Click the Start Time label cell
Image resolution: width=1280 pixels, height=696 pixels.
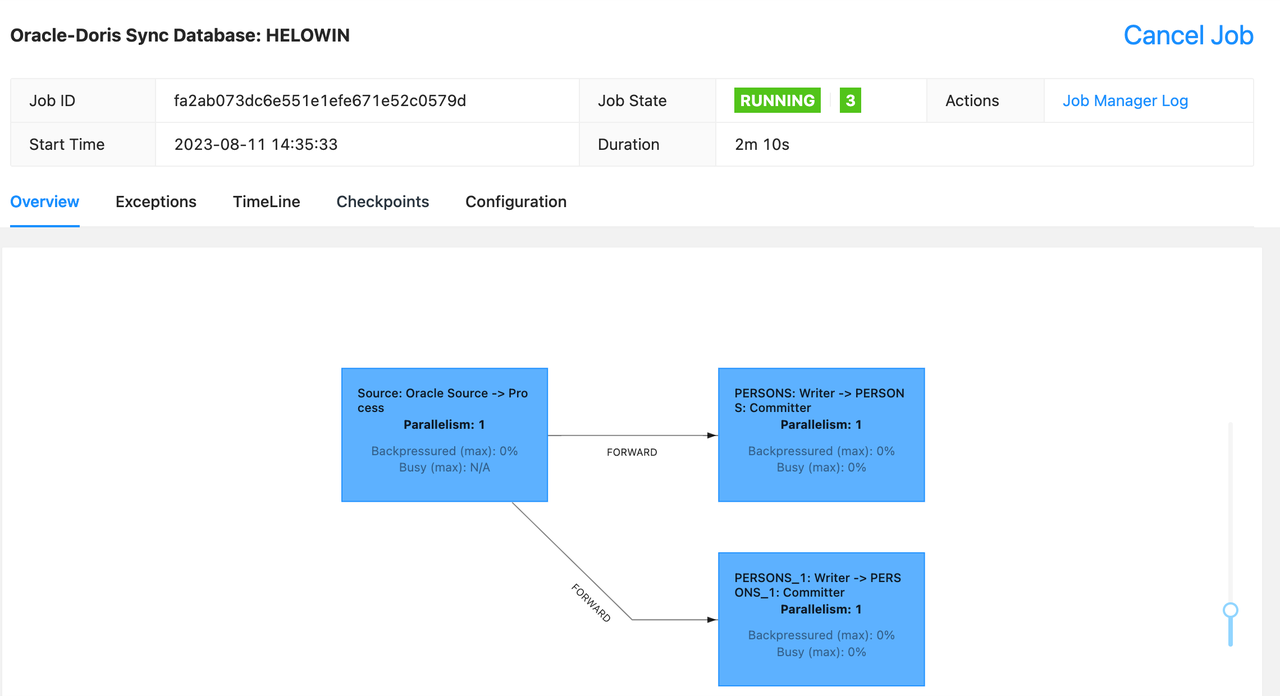coord(83,145)
